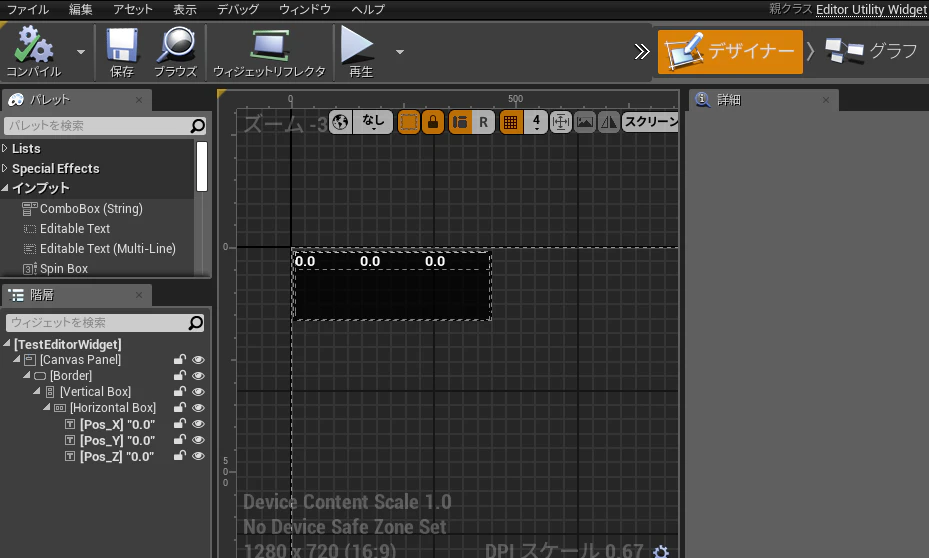Close the パレット panel tab

click(x=139, y=100)
